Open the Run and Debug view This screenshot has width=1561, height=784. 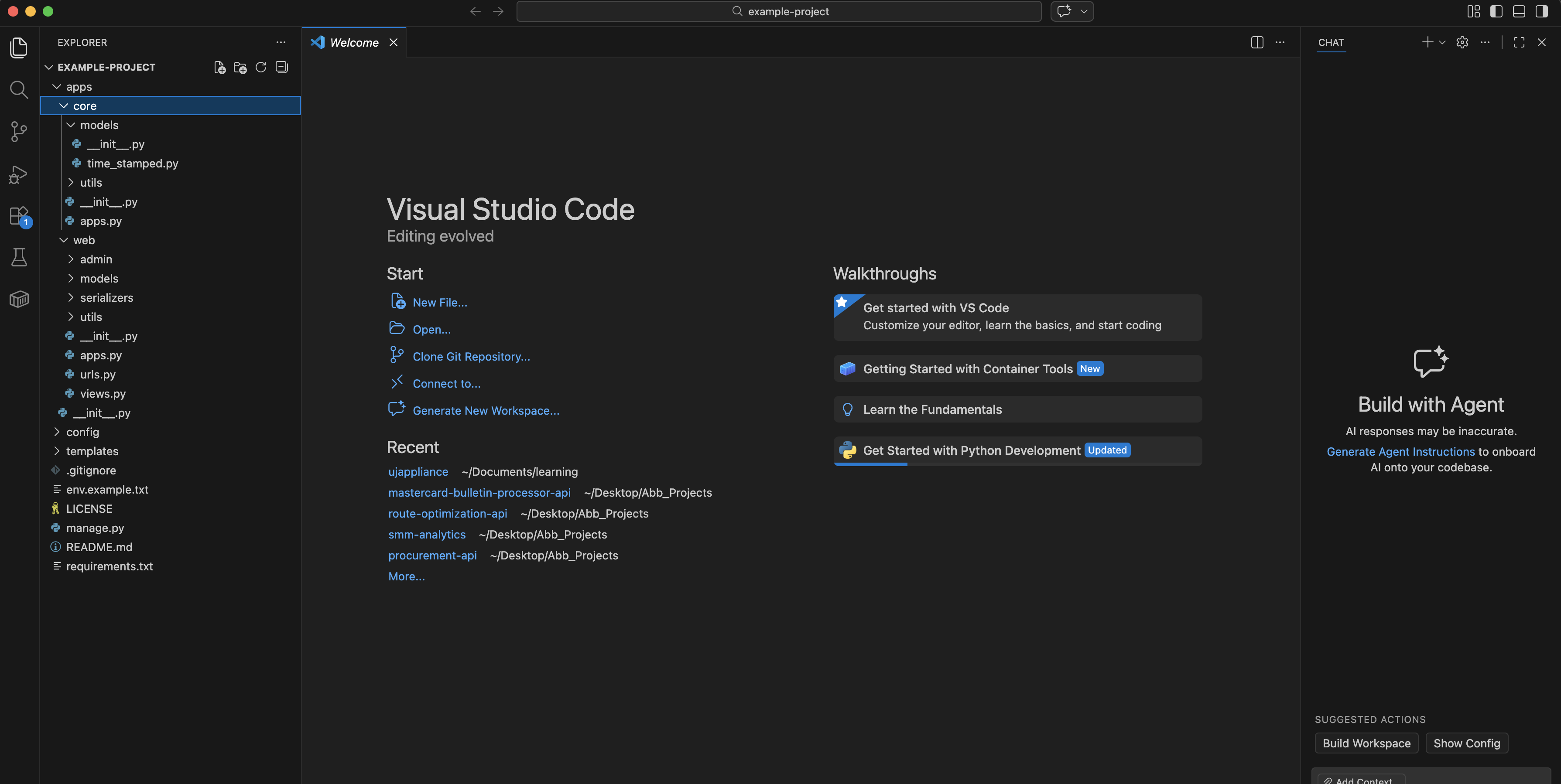19,174
